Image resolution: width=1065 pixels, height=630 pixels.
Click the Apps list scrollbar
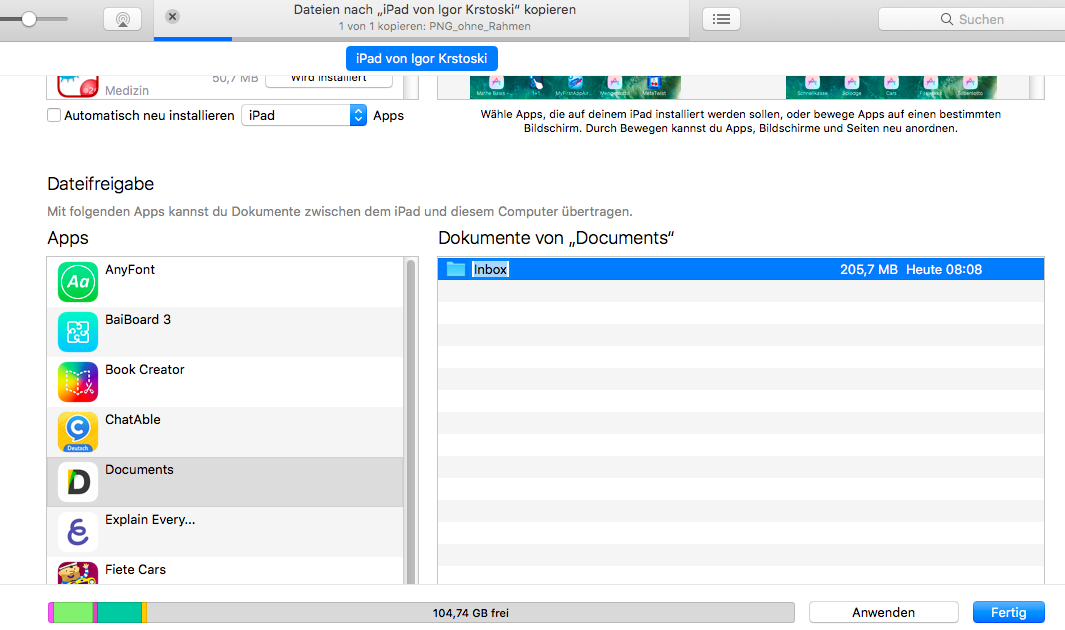coord(411,421)
